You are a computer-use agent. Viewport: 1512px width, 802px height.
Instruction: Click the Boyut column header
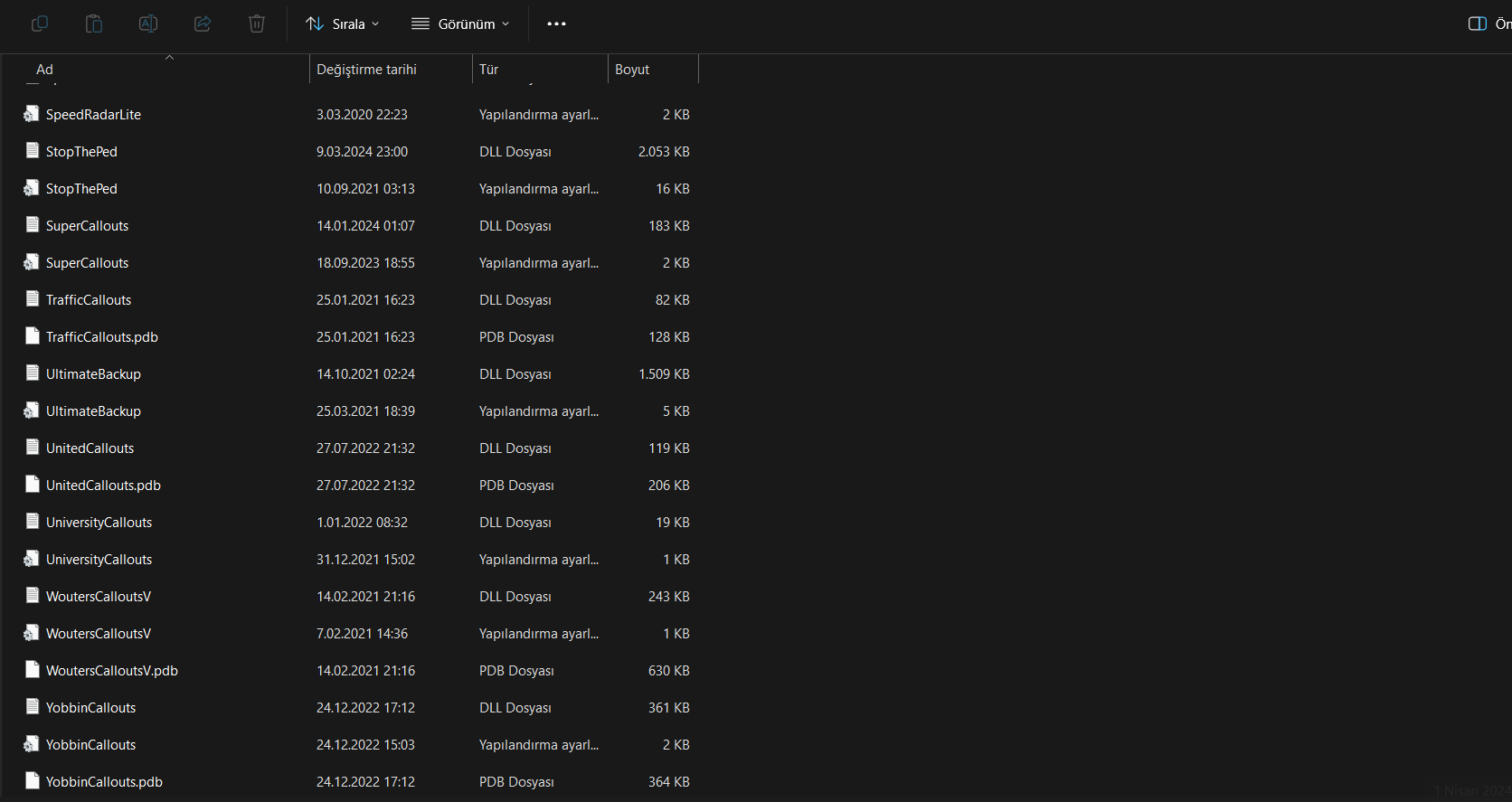pos(632,70)
